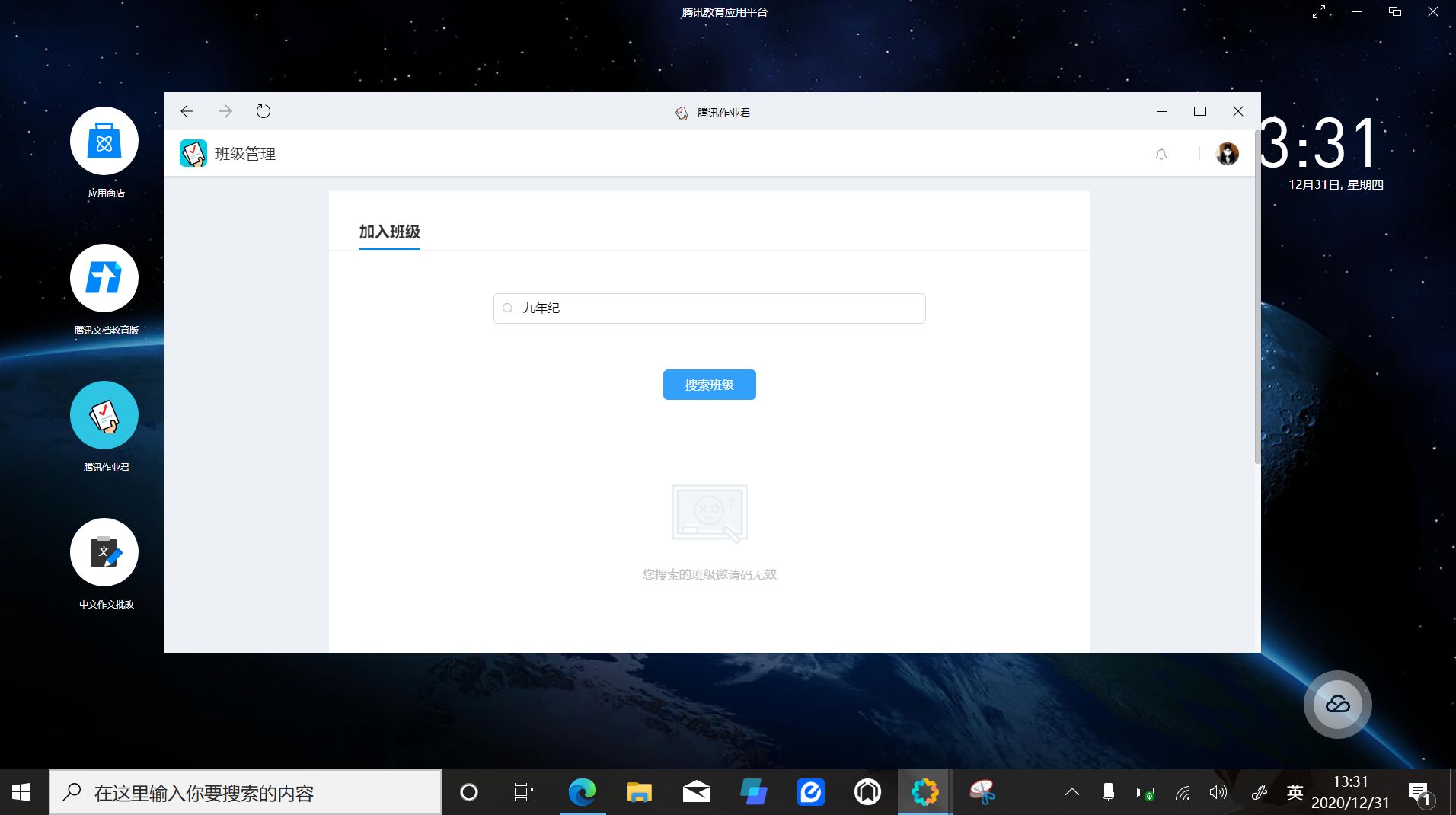1456x815 pixels.
Task: Switch input language 英 indicator
Action: click(x=1295, y=792)
